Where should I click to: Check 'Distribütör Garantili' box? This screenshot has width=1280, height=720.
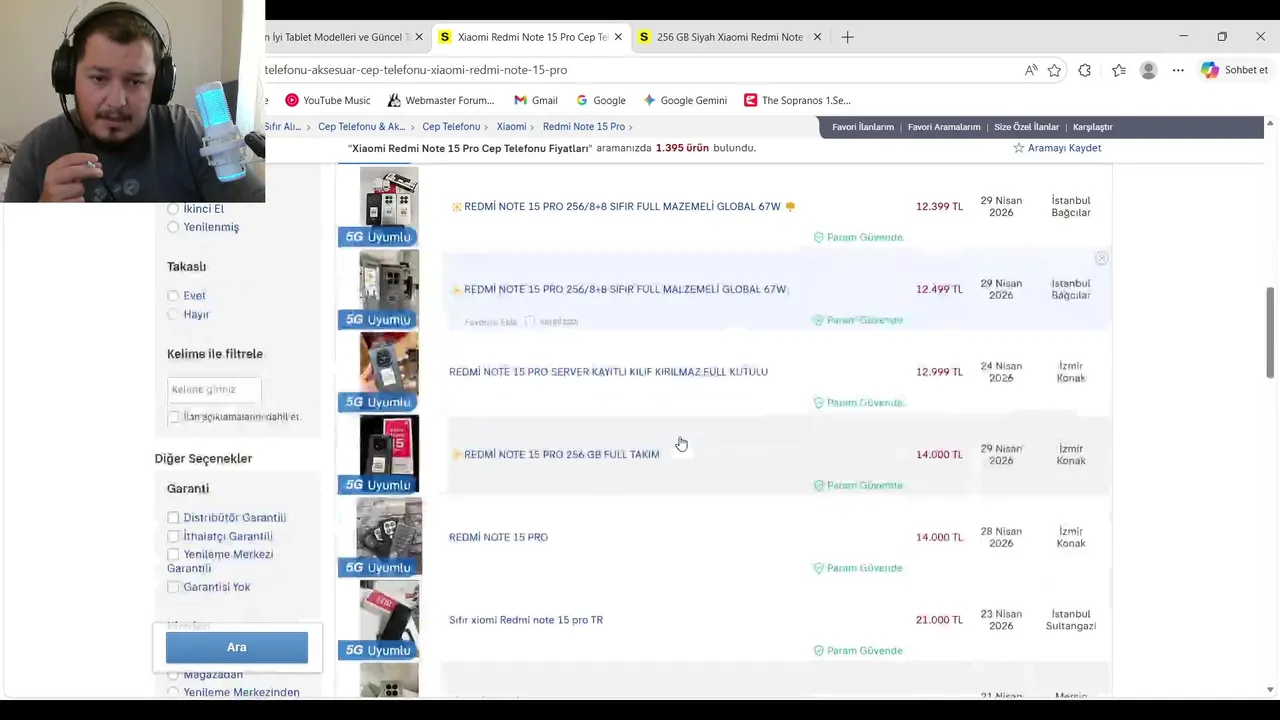tap(173, 518)
